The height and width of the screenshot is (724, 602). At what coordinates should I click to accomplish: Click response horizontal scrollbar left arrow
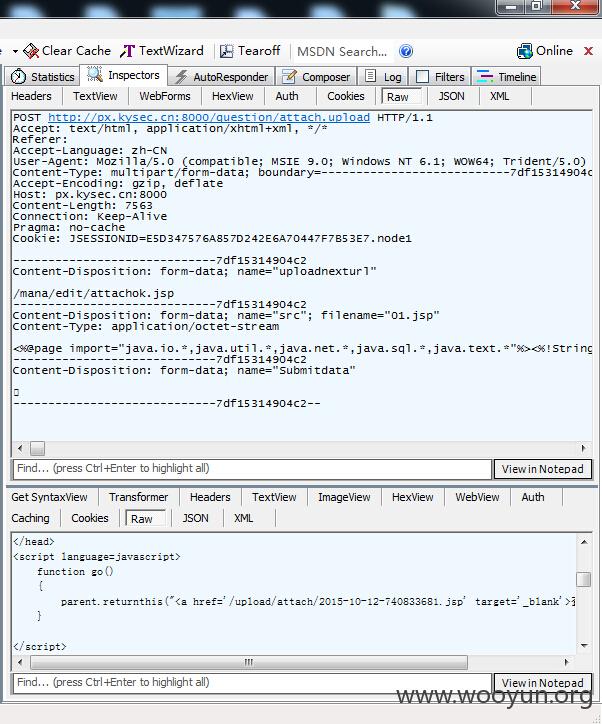click(20, 662)
